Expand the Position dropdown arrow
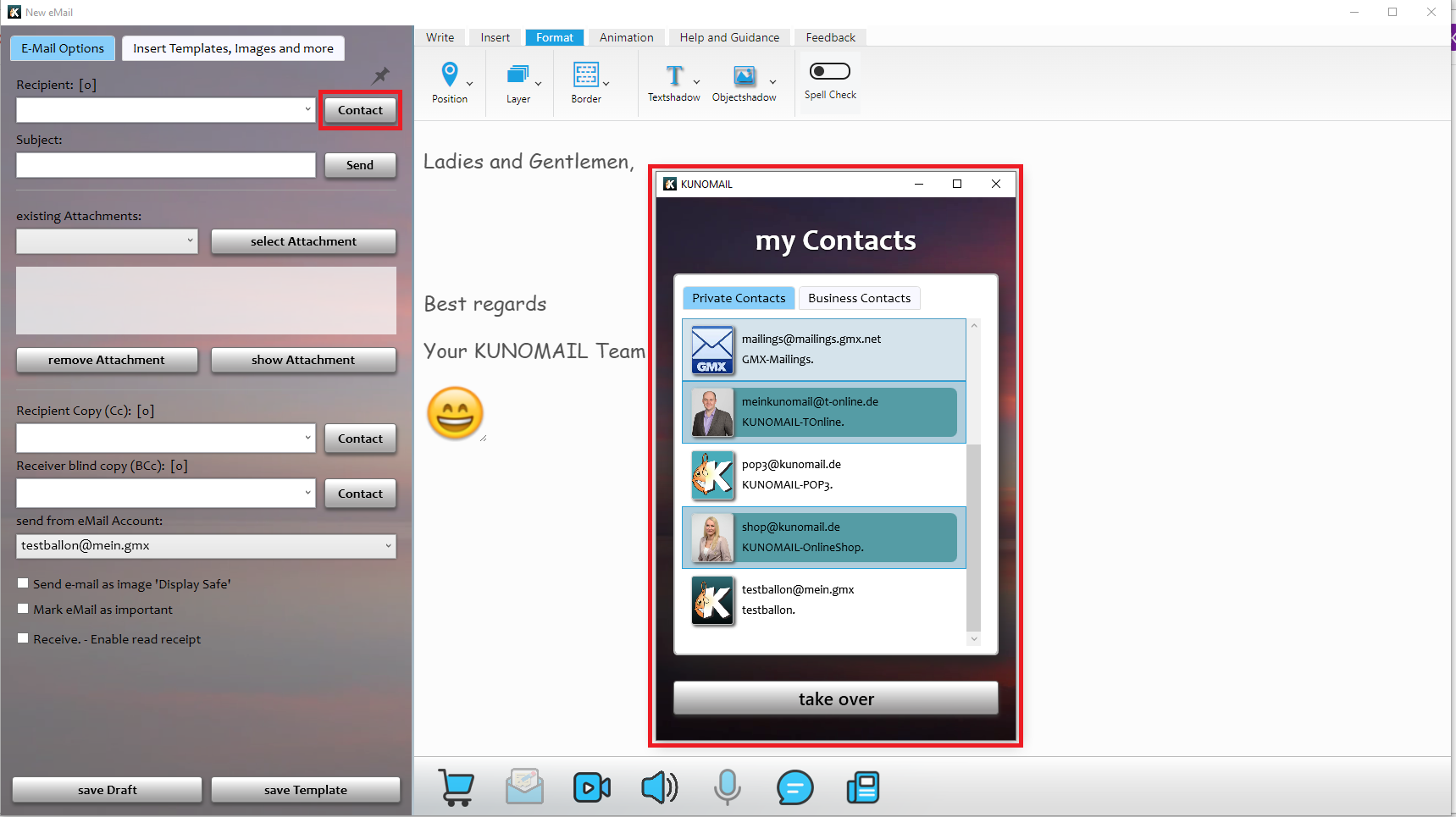 tap(470, 84)
